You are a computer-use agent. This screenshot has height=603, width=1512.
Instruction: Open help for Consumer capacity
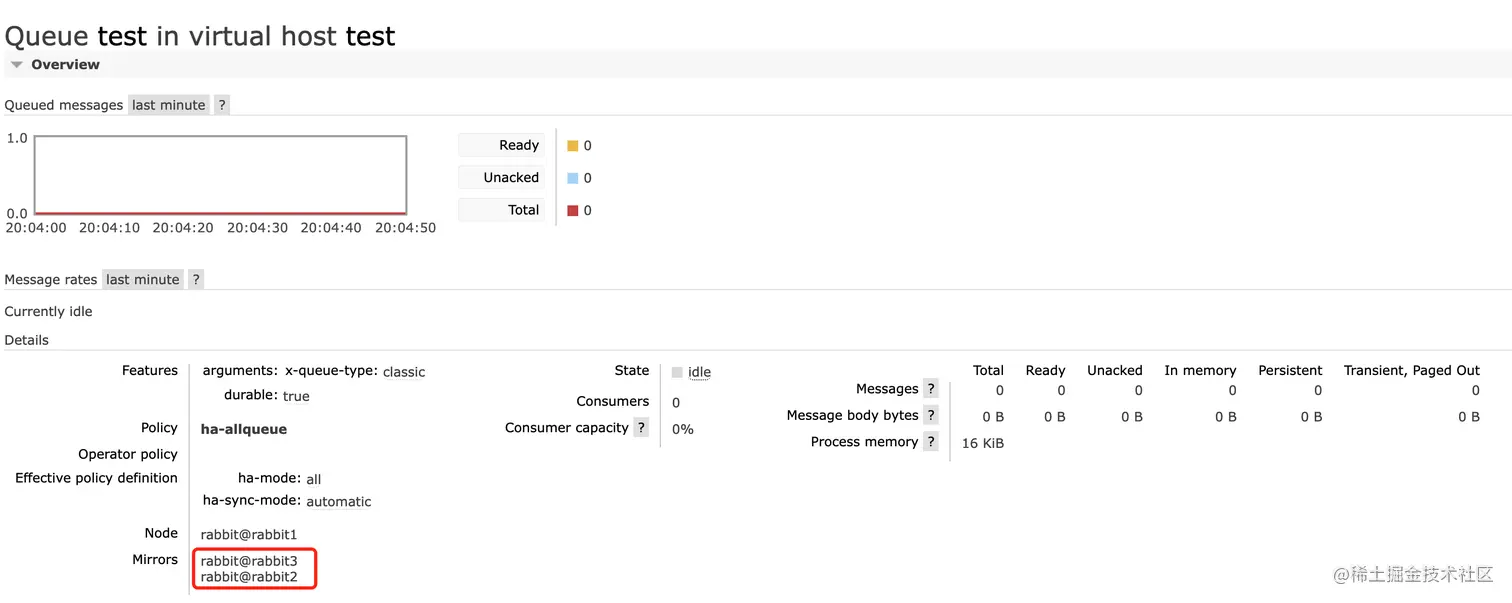[641, 428]
